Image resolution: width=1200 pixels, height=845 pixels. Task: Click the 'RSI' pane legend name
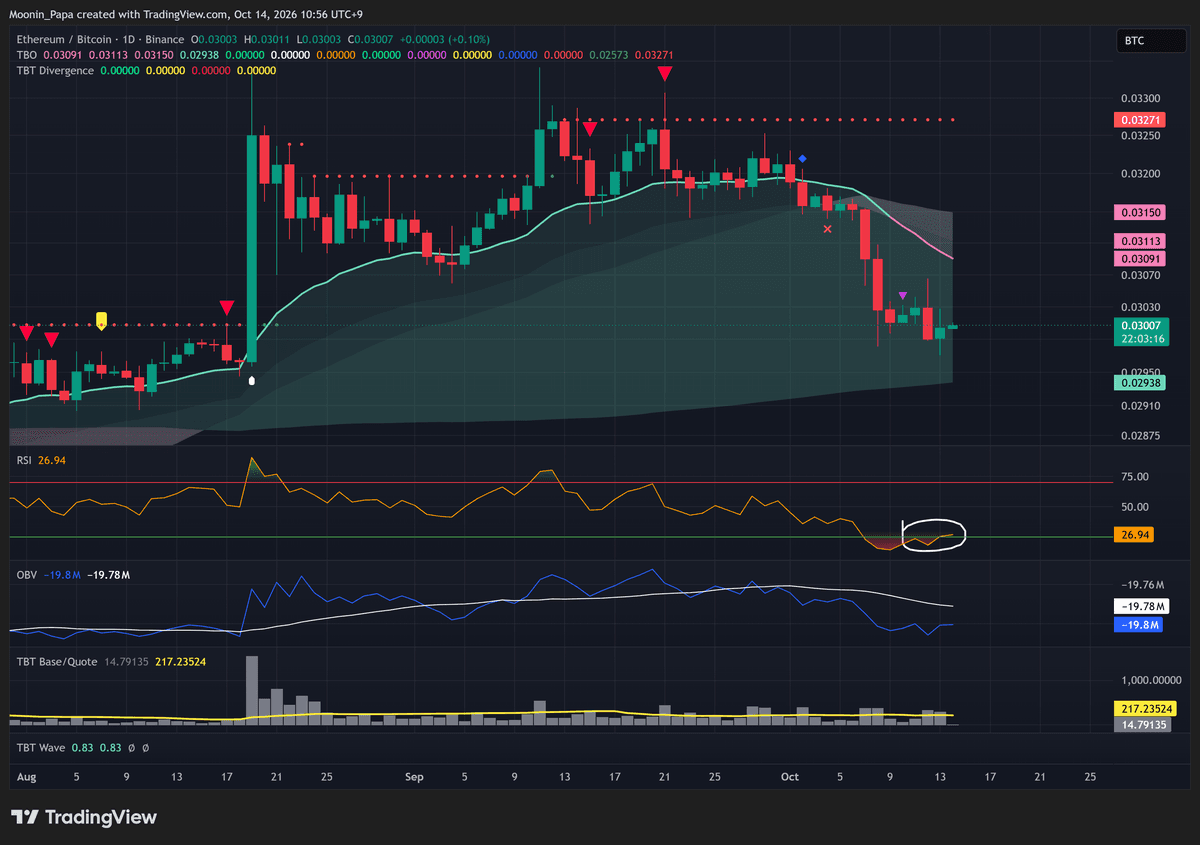click(x=24, y=461)
